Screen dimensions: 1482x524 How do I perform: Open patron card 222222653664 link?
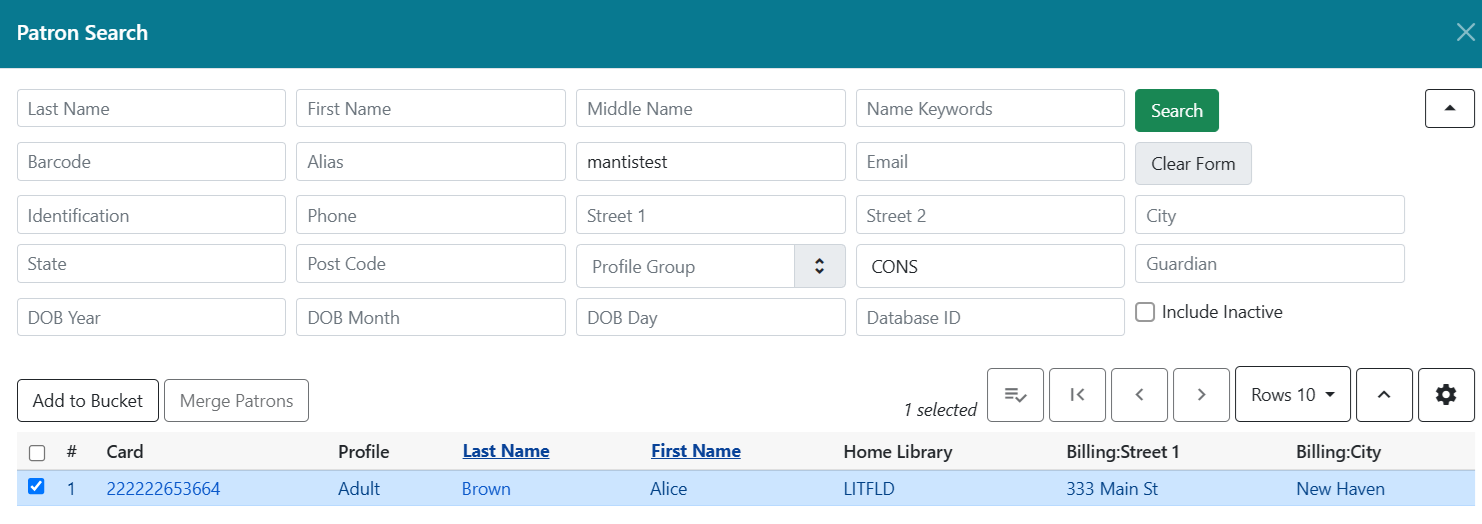[x=163, y=489]
